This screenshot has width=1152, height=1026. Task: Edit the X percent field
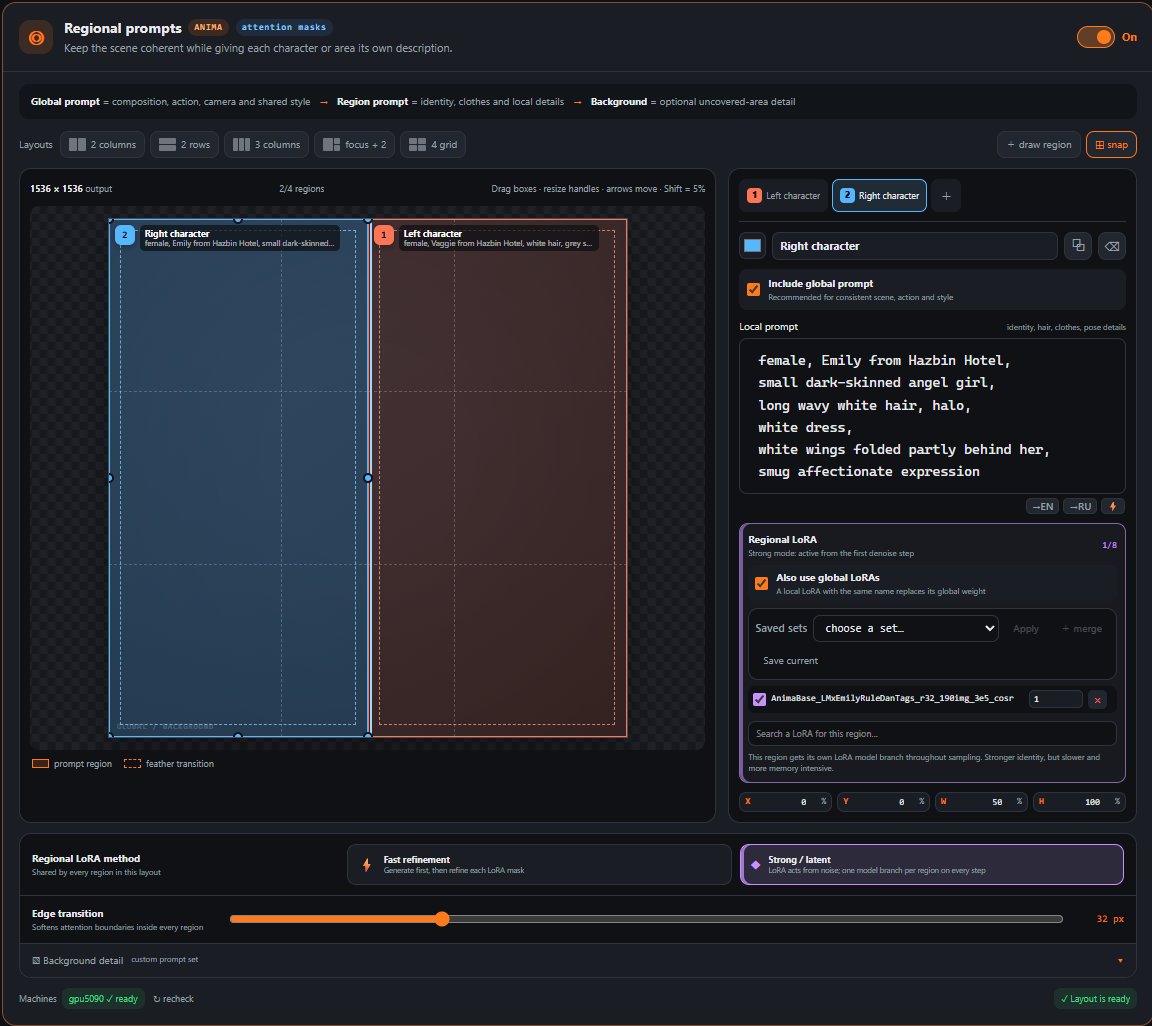tap(785, 802)
